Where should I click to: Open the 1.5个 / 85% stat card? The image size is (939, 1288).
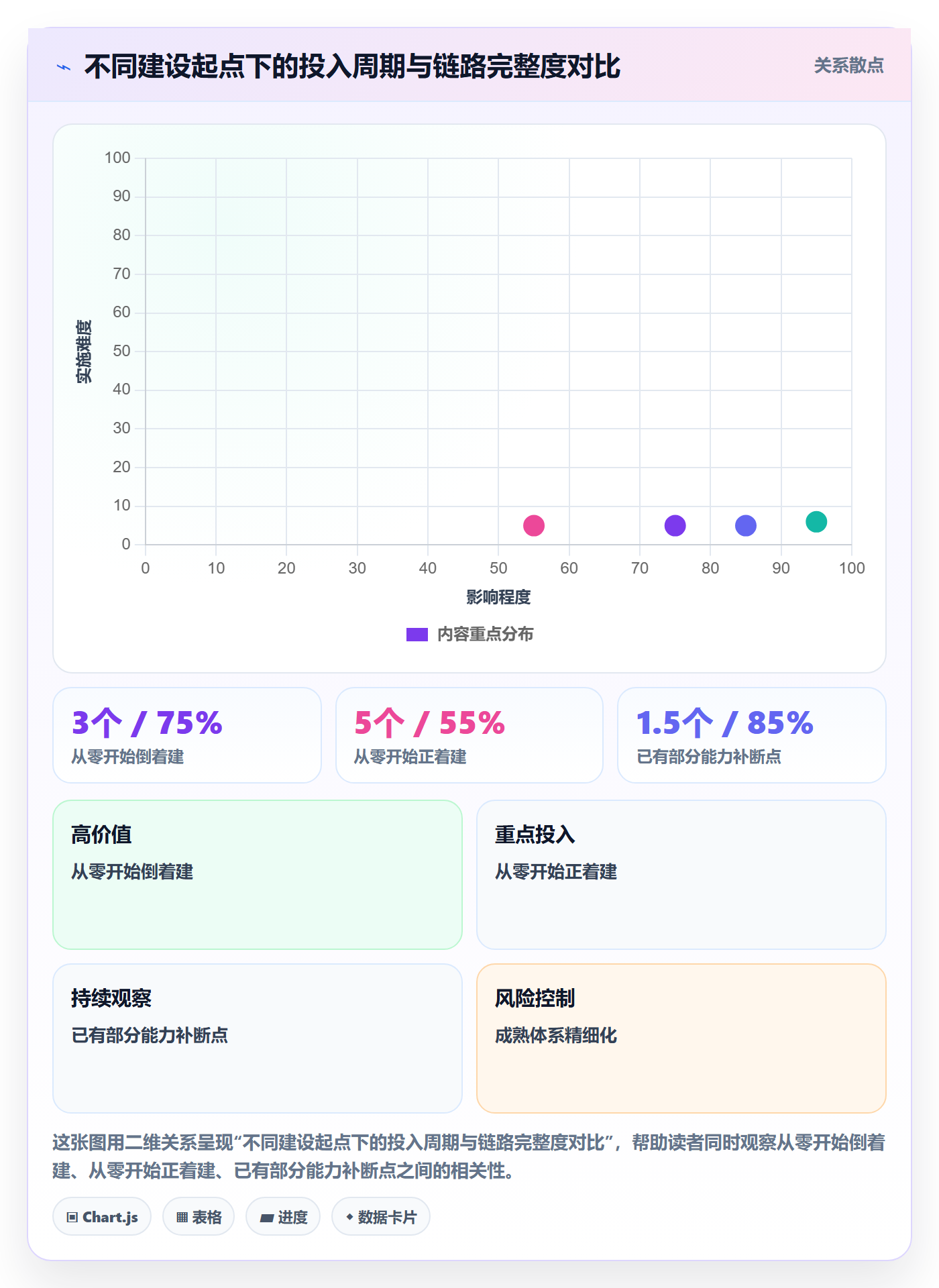752,735
